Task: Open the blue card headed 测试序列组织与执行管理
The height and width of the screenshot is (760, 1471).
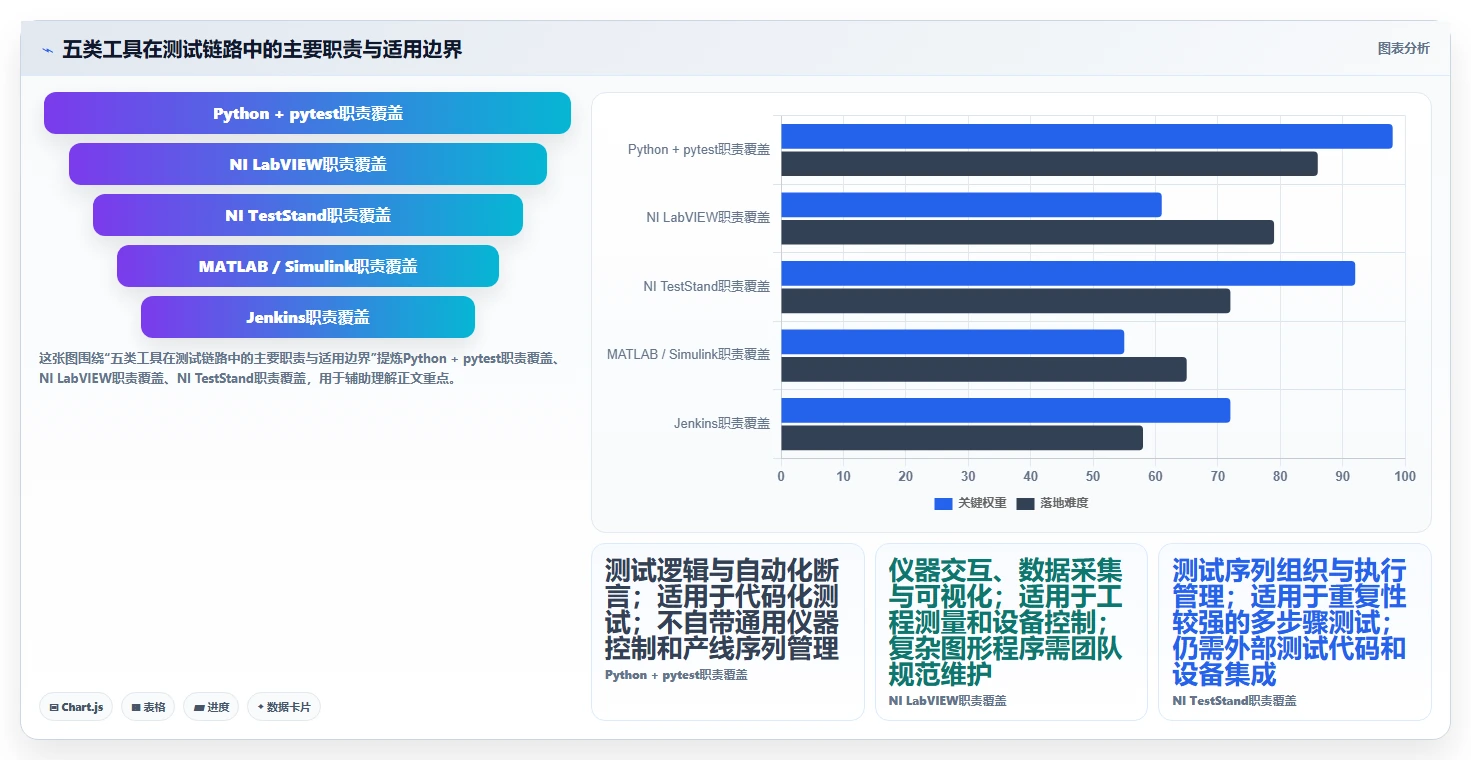Action: click(1294, 631)
